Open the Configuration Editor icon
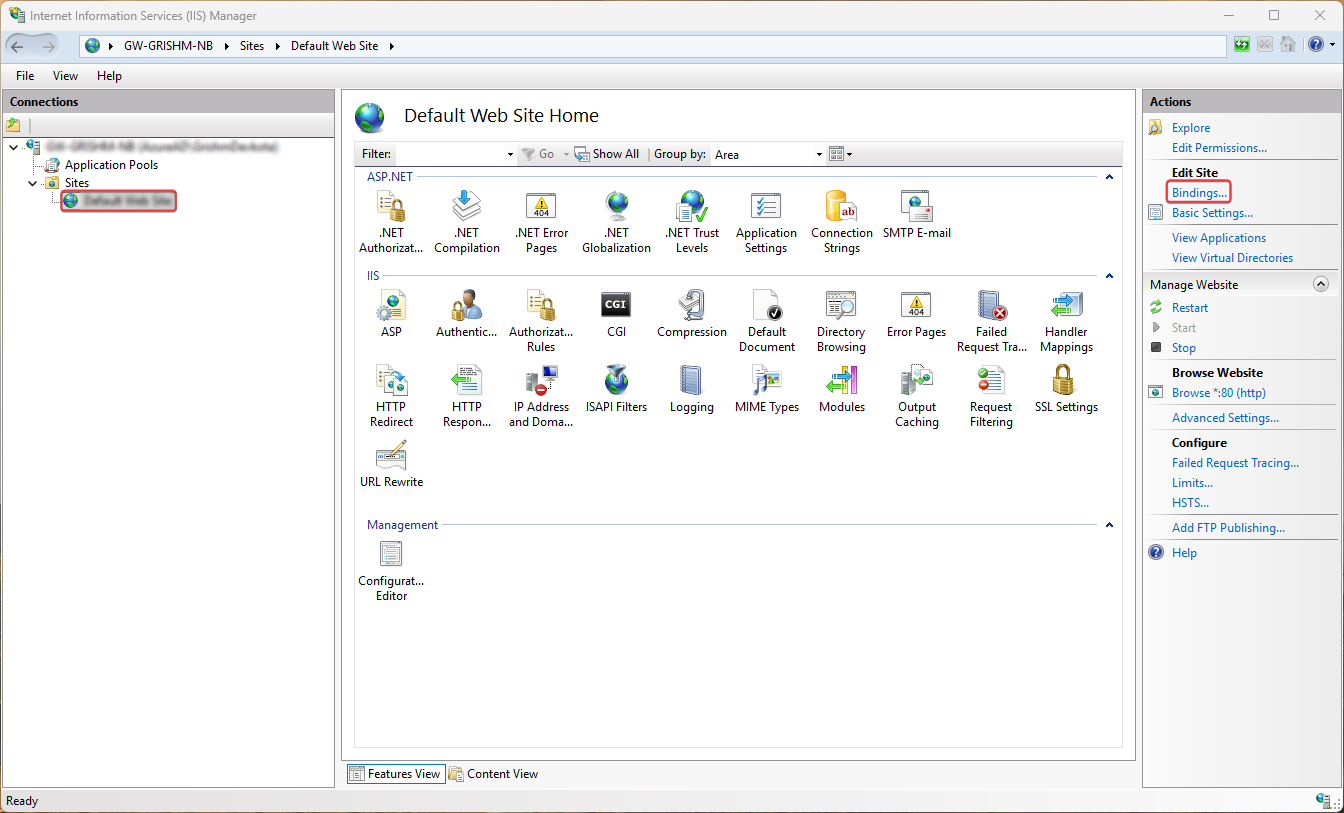 [x=391, y=570]
